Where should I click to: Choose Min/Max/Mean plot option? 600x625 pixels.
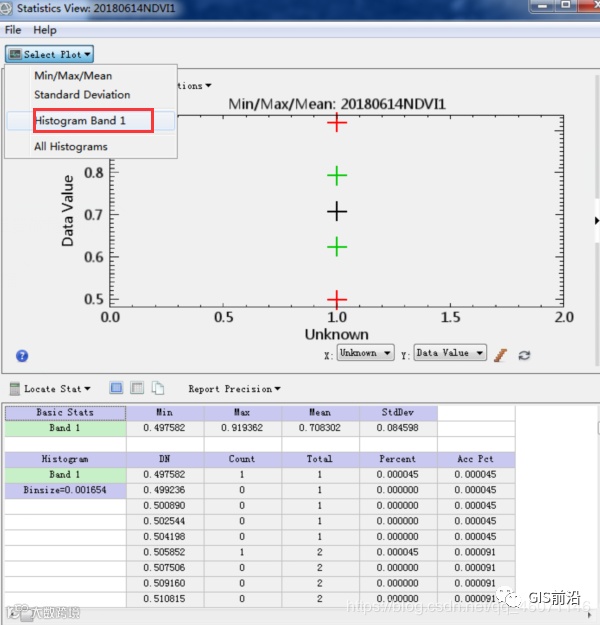73,76
